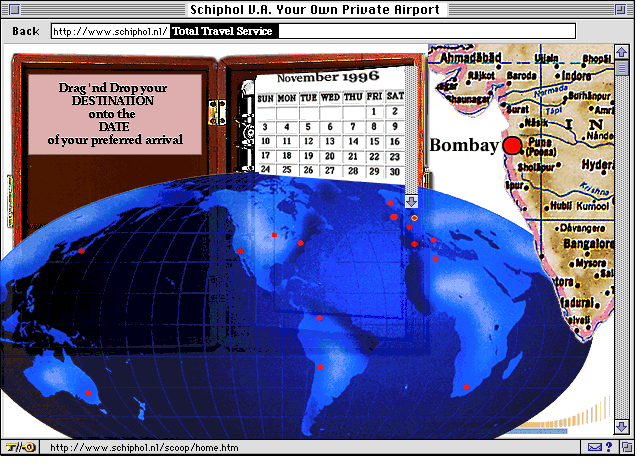The height and width of the screenshot is (469, 637).
Task: Click the window resize box icon in status bar
Action: pyautogui.click(x=627, y=447)
